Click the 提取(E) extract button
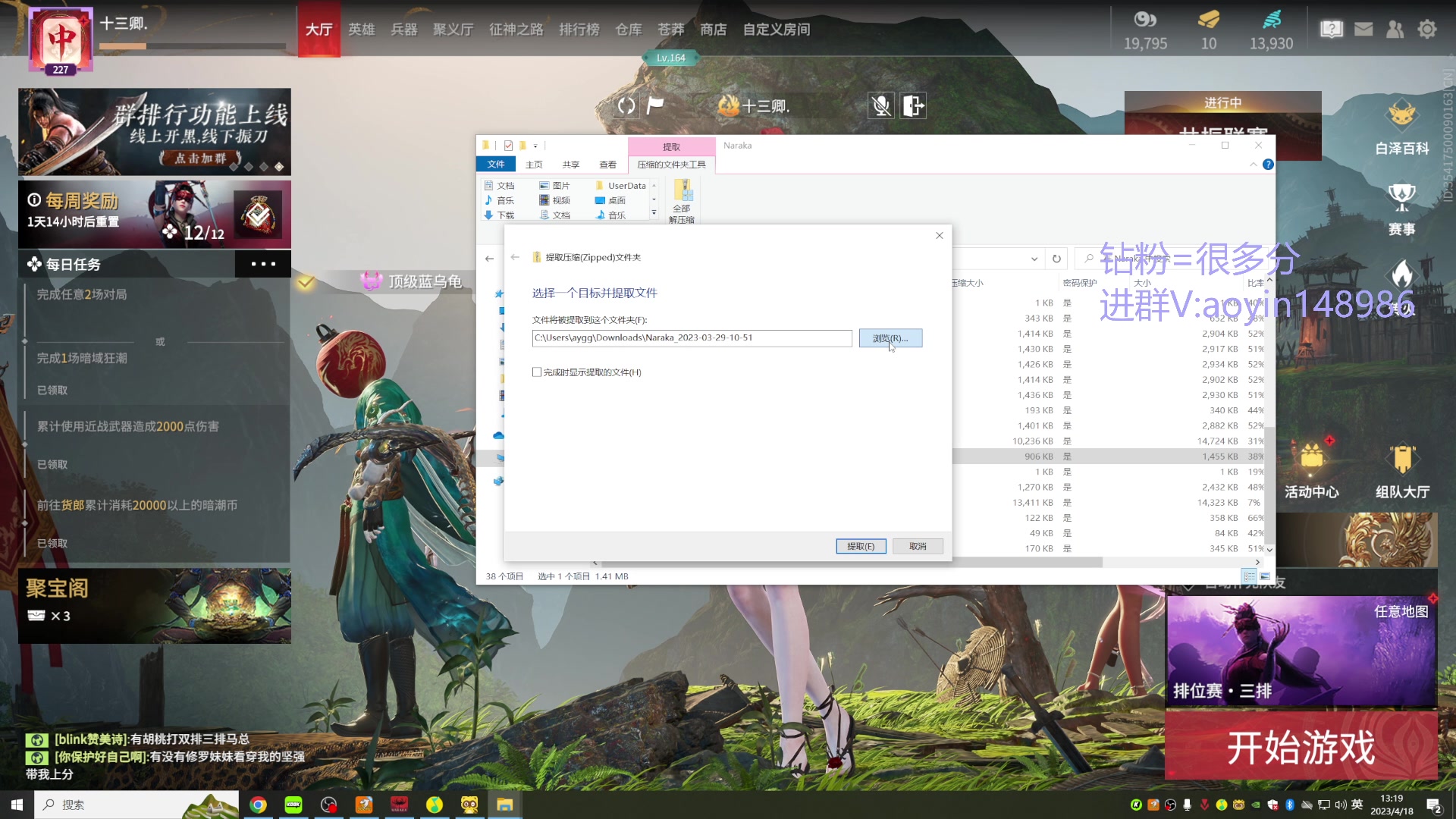1456x819 pixels. pyautogui.click(x=861, y=546)
